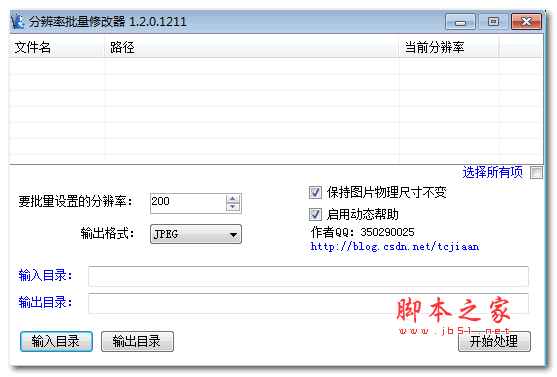Sort by 路径 column header
Image resolution: width=557 pixels, height=377 pixels.
(252, 47)
